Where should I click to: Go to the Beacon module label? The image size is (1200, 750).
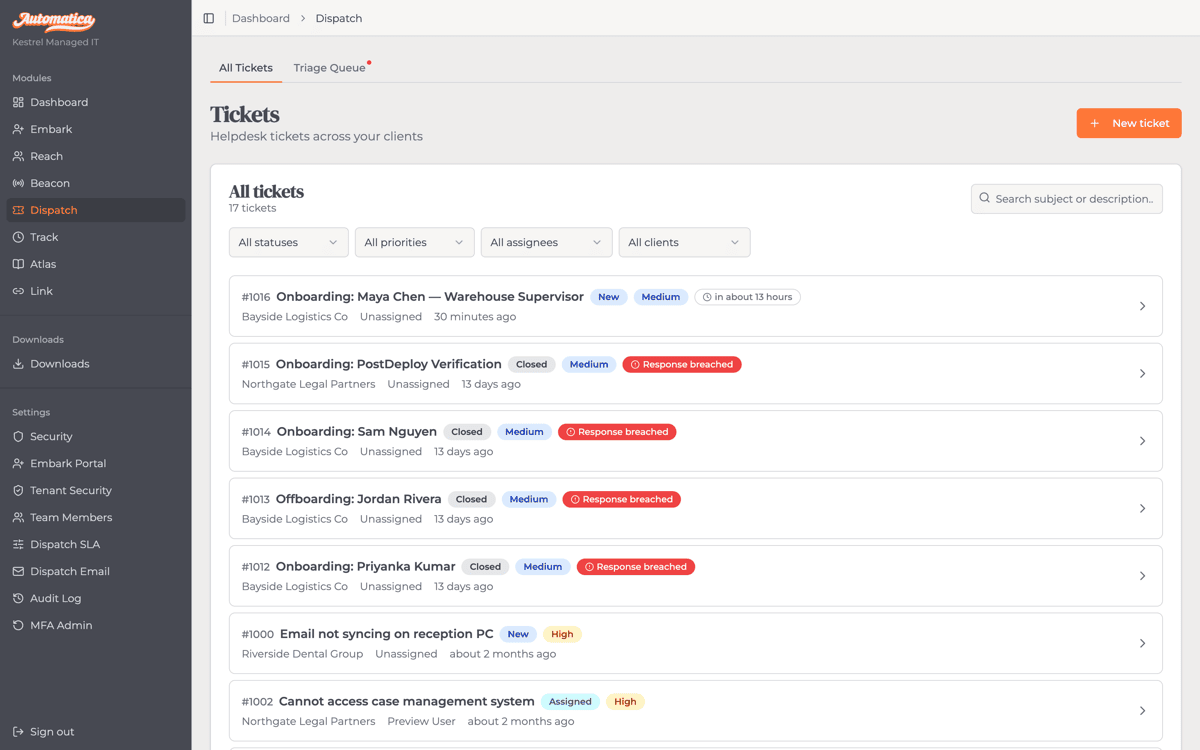pyautogui.click(x=50, y=183)
